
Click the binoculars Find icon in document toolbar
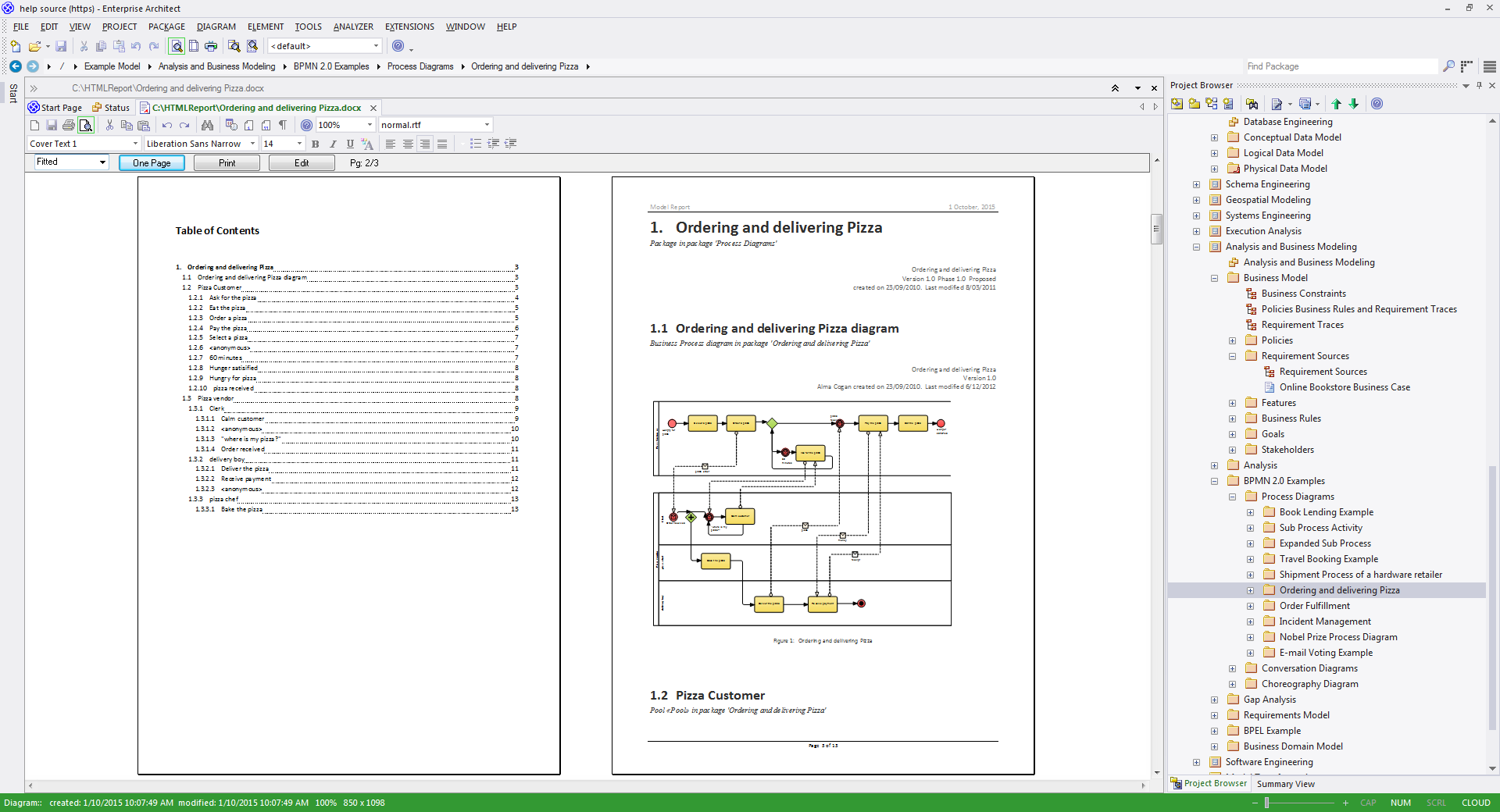pyautogui.click(x=207, y=125)
